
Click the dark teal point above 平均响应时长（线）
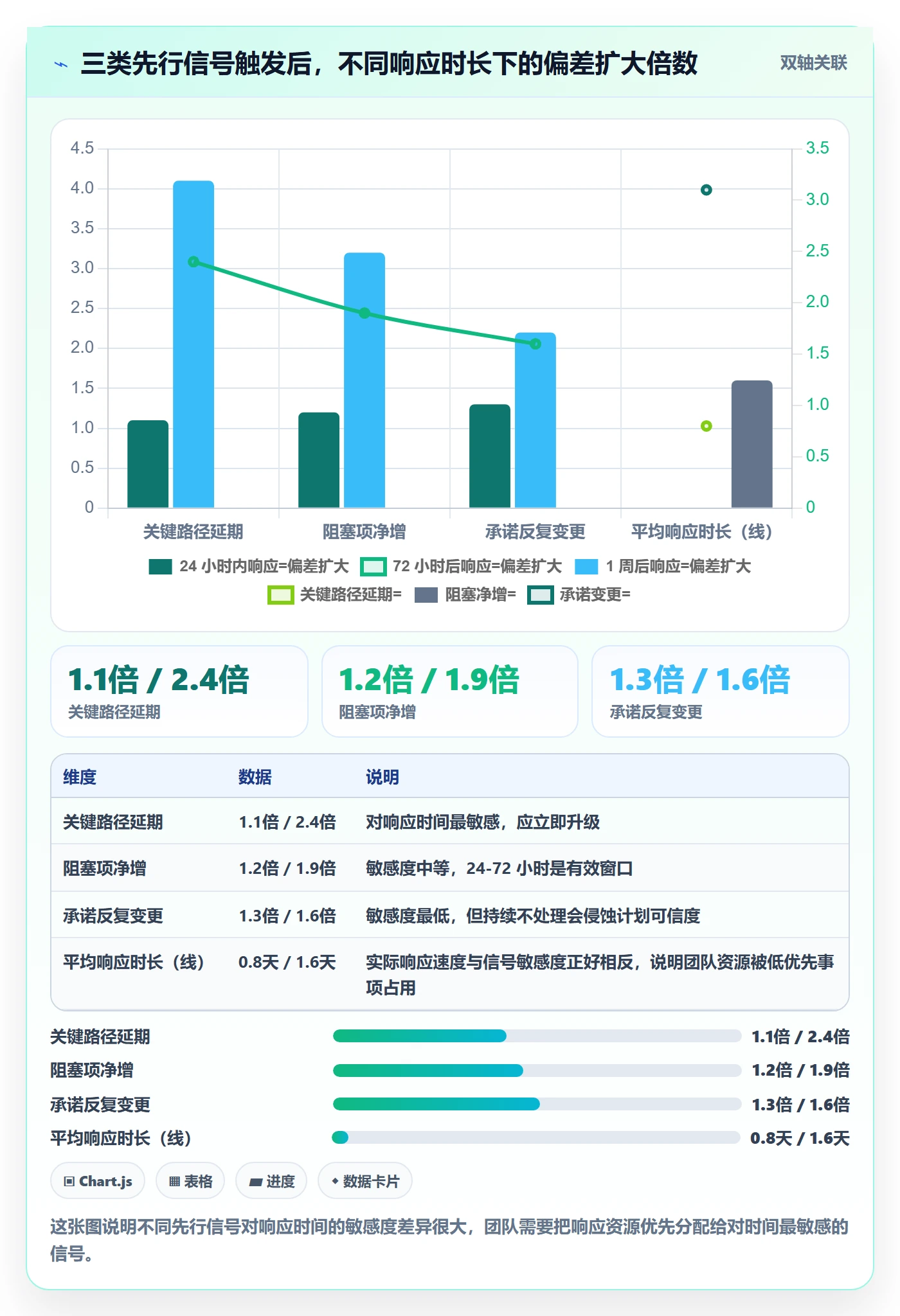click(x=706, y=190)
